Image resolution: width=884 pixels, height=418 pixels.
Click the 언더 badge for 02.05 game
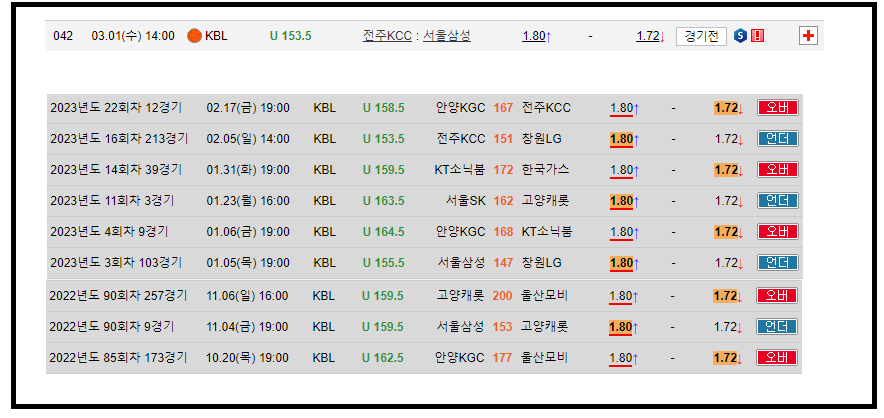[777, 139]
